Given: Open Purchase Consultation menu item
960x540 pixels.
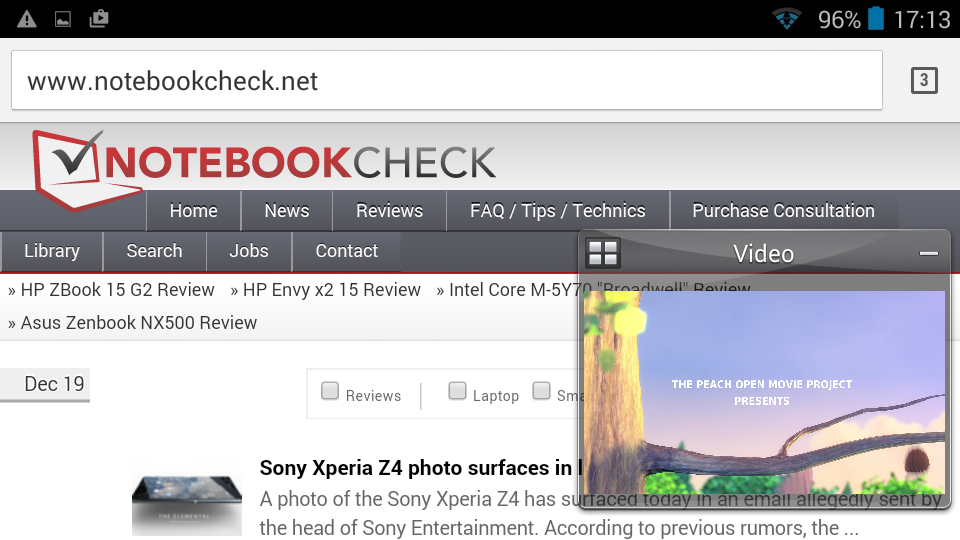Looking at the screenshot, I should (x=784, y=211).
